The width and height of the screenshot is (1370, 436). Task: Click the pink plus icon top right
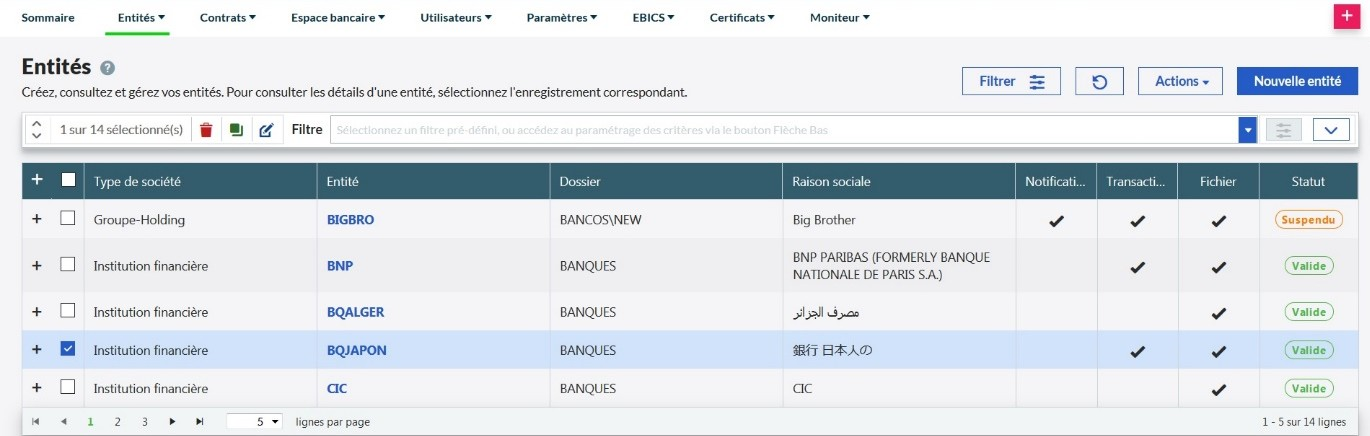[x=1346, y=17]
